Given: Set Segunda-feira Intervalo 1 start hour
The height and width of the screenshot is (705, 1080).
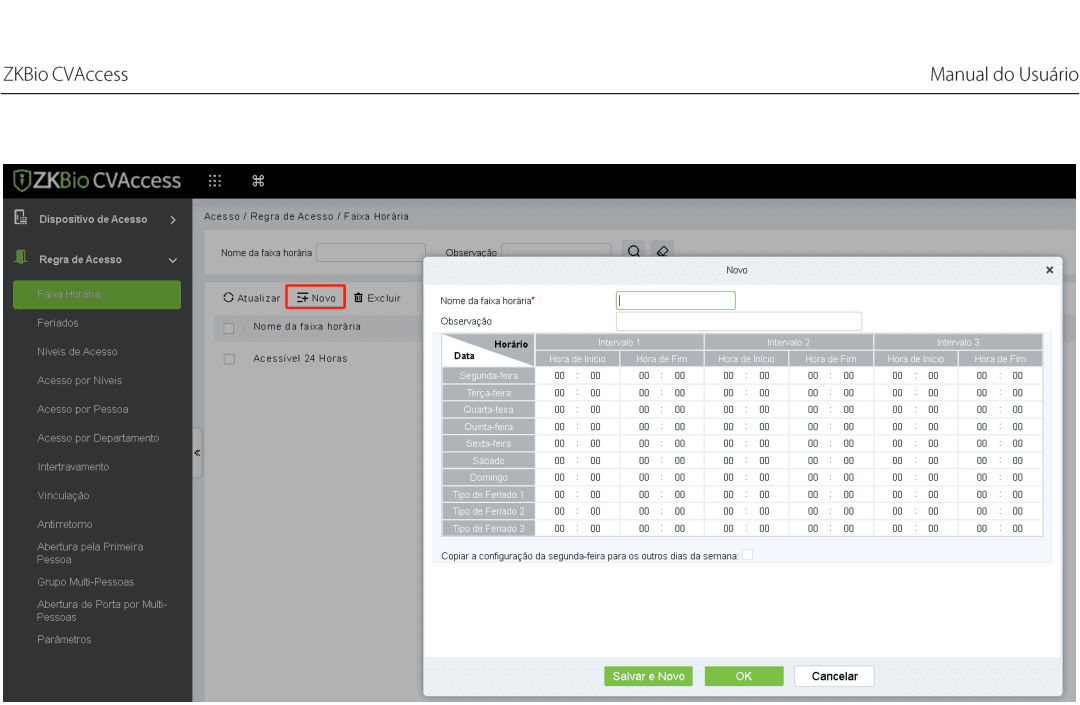Looking at the screenshot, I should click(x=559, y=376).
